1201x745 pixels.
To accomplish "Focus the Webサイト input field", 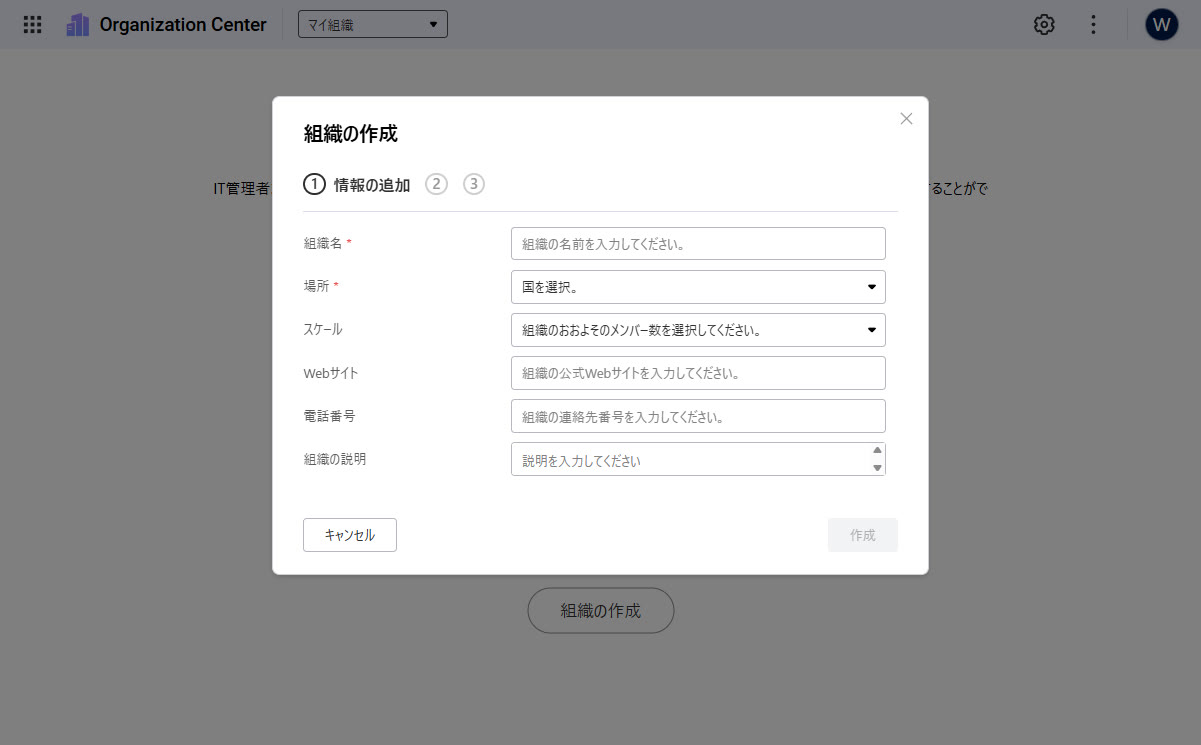I will [697, 373].
